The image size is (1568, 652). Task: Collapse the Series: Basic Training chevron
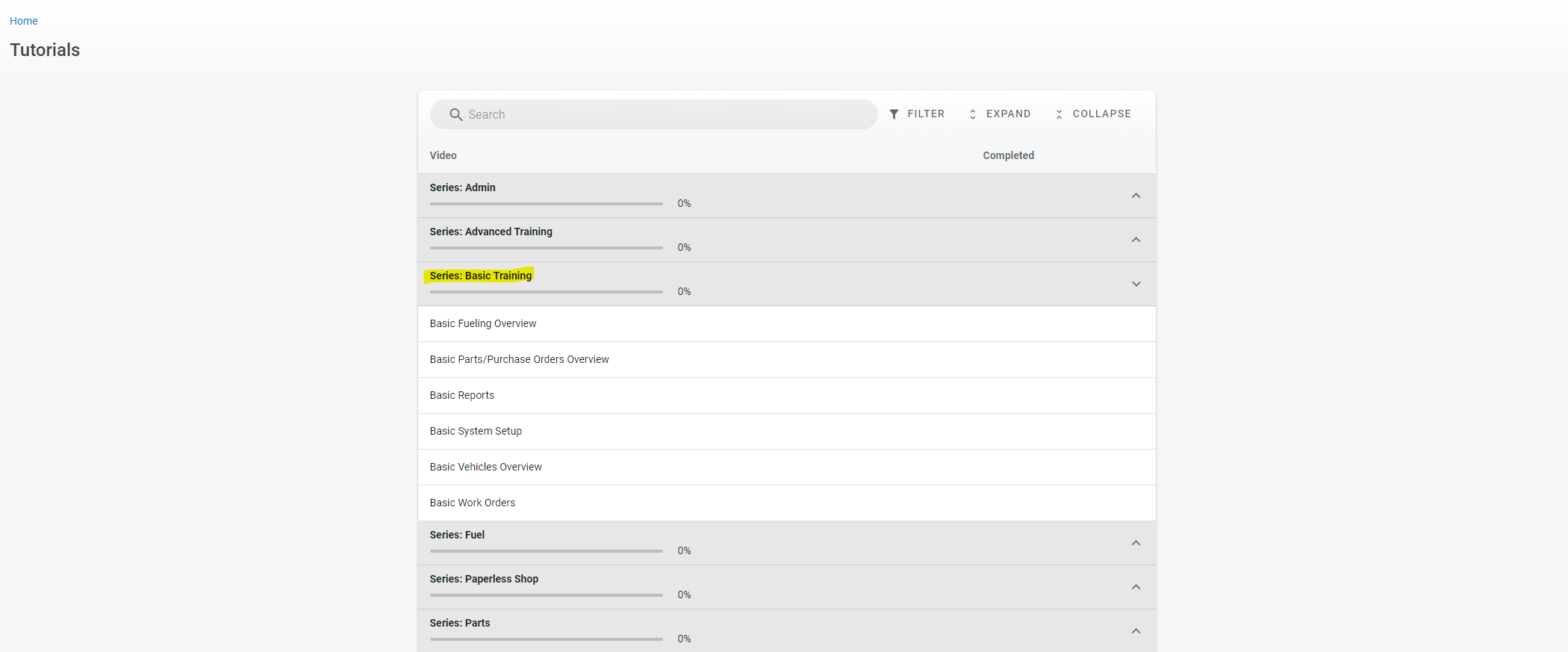[1136, 284]
